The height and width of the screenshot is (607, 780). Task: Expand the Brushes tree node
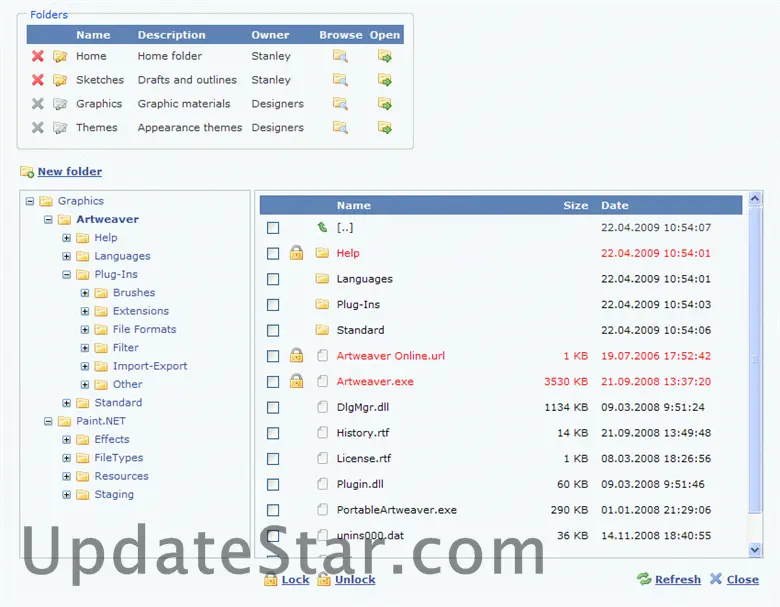point(85,293)
